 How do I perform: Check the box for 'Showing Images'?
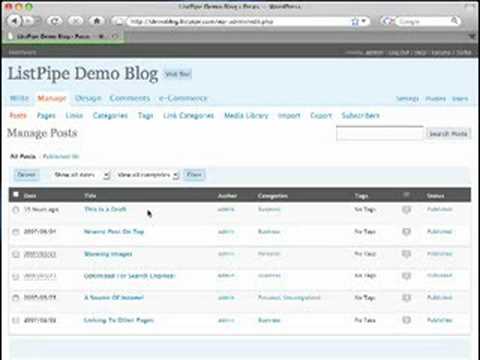click(x=16, y=254)
